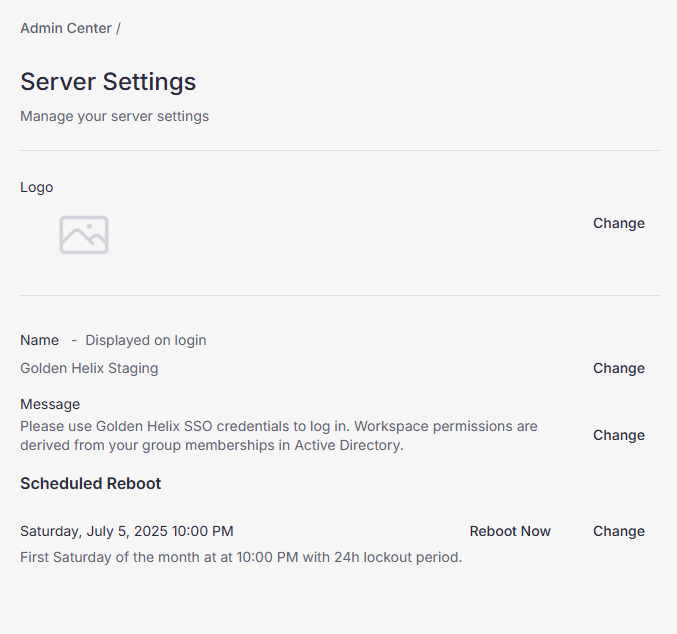Click the 'Displayed on login' hint text
The height and width of the screenshot is (634, 677).
(x=146, y=340)
